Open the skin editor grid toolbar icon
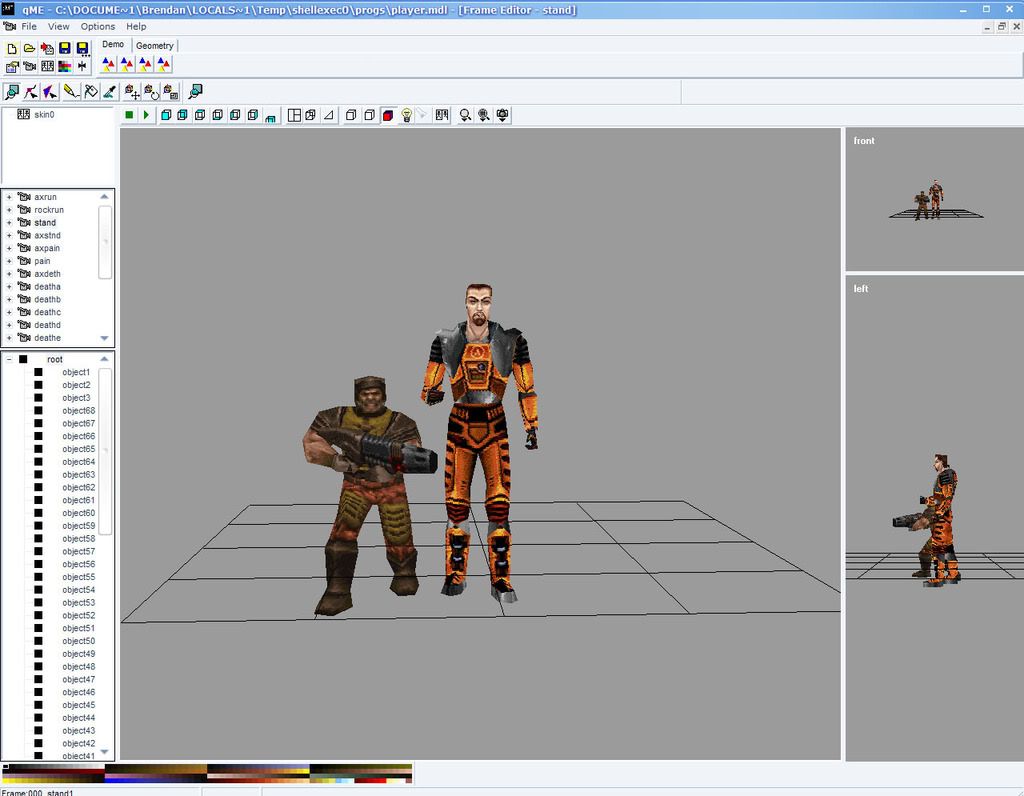Image resolution: width=1024 pixels, height=796 pixels. [x=47, y=67]
